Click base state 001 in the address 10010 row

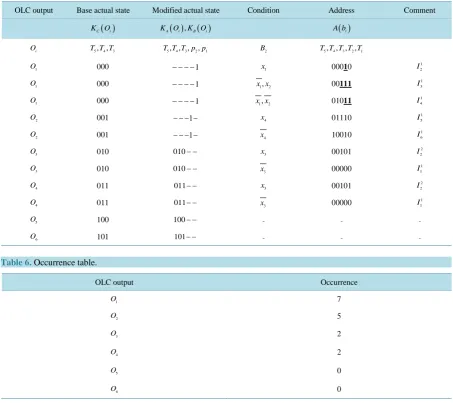coord(103,135)
